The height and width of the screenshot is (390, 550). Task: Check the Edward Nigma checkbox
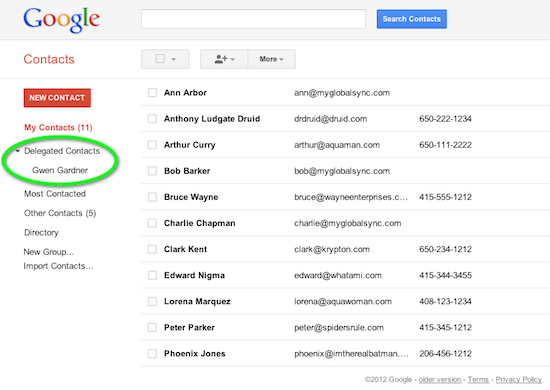click(152, 275)
